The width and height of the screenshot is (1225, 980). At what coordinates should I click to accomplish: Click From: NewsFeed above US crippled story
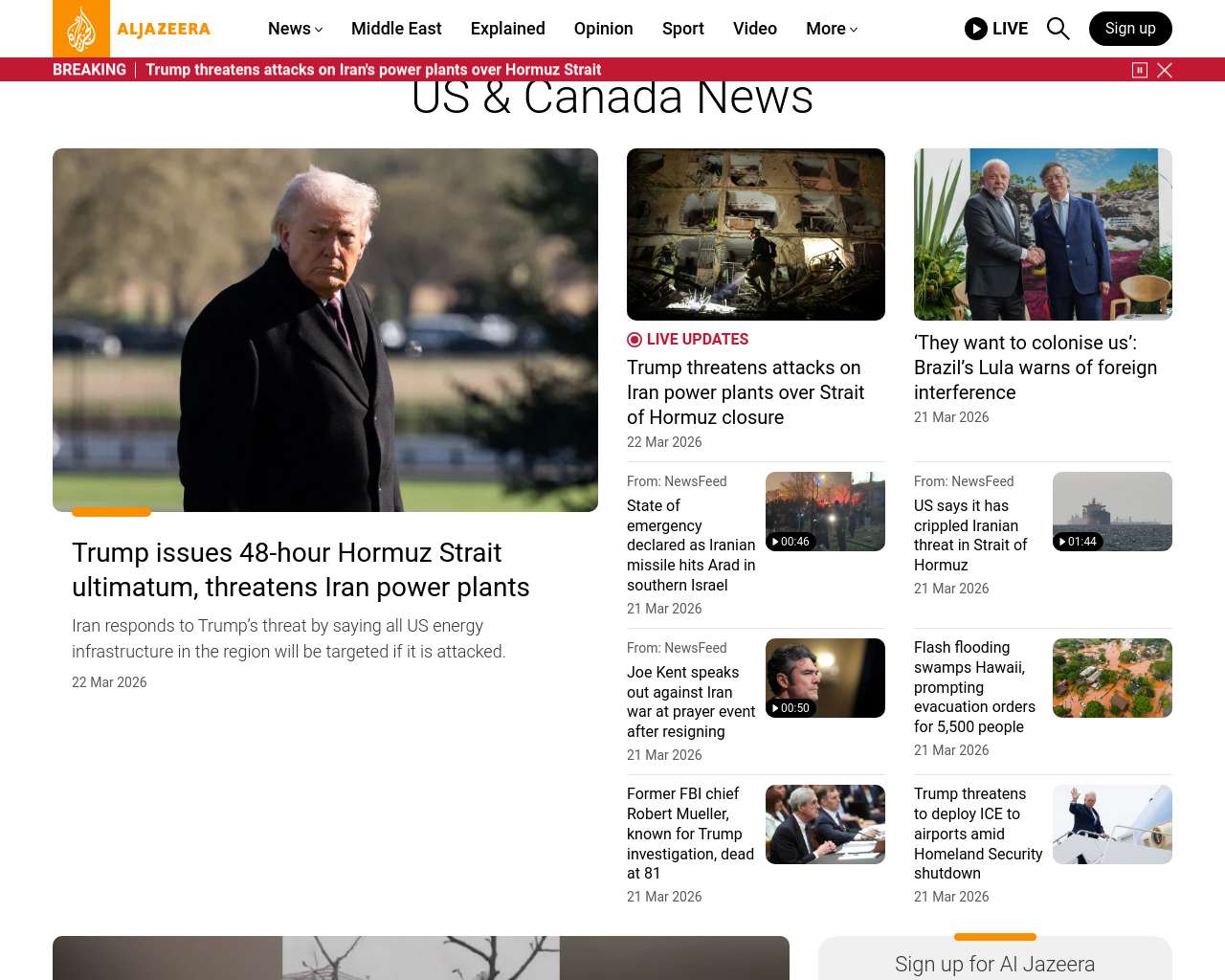[x=964, y=481]
